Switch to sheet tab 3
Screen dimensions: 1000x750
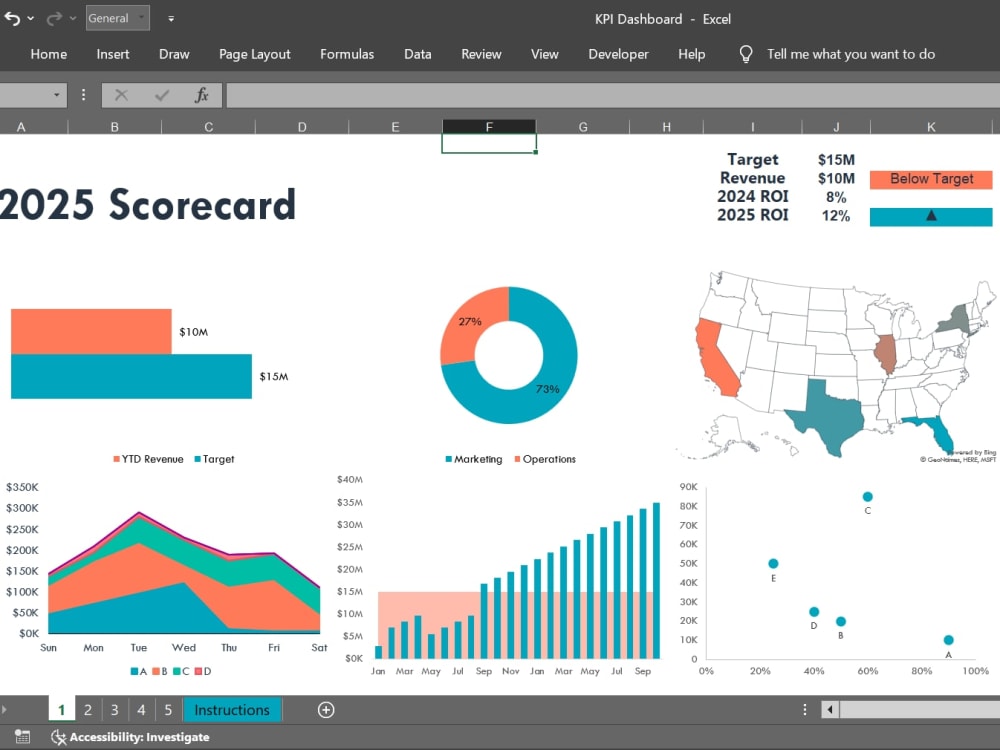click(115, 710)
